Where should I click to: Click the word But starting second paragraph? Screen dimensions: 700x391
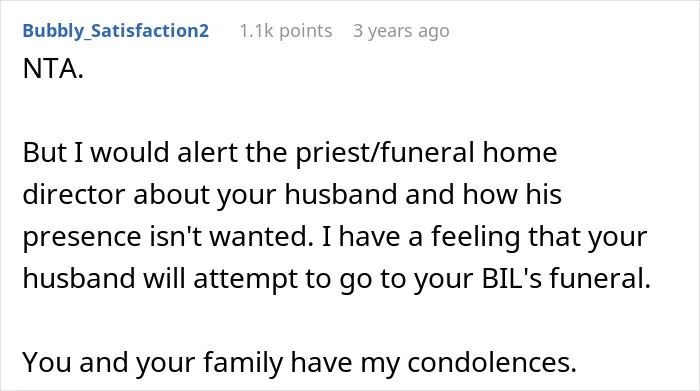(x=45, y=153)
